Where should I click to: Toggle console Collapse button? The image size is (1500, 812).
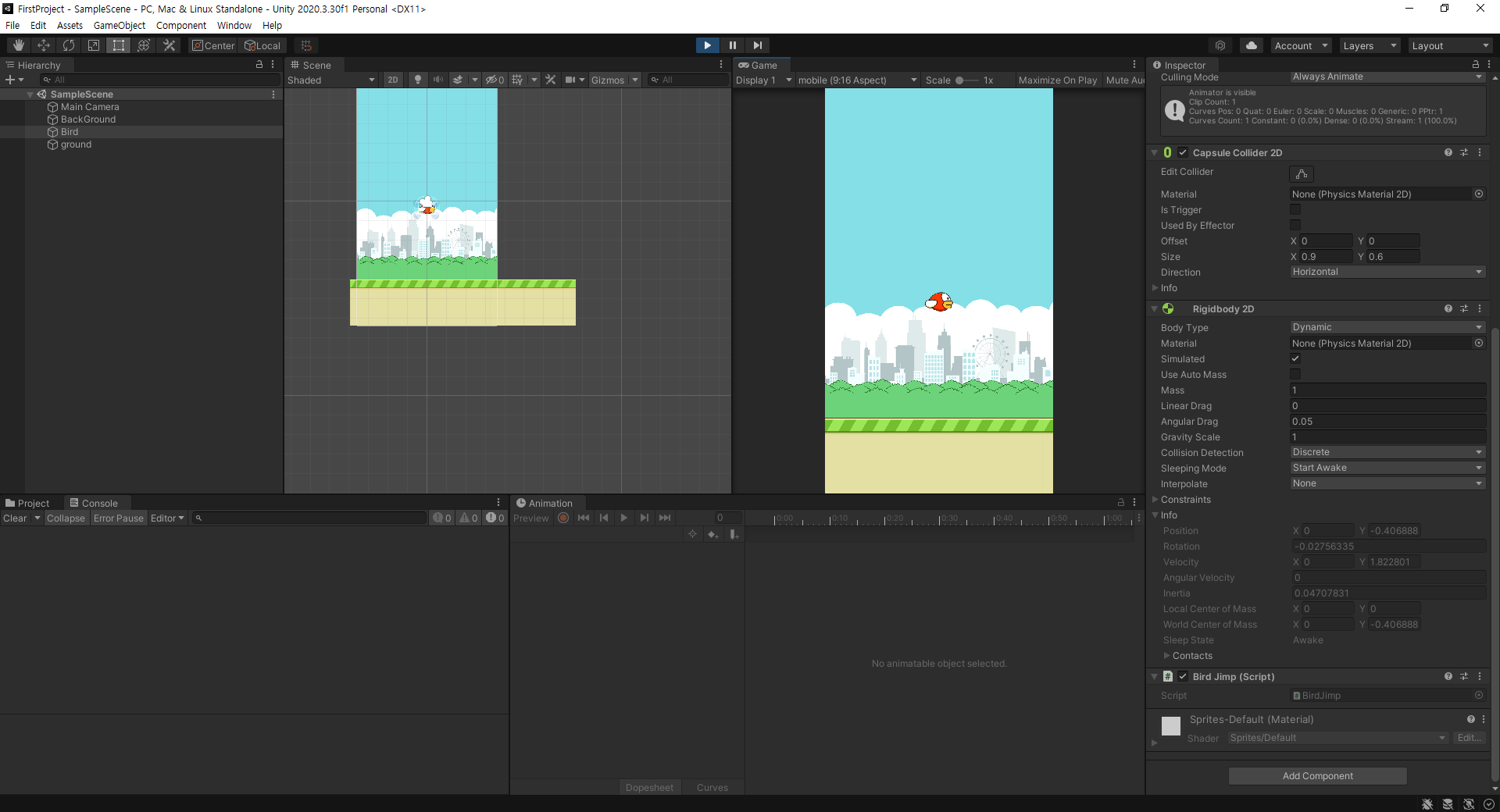(66, 518)
